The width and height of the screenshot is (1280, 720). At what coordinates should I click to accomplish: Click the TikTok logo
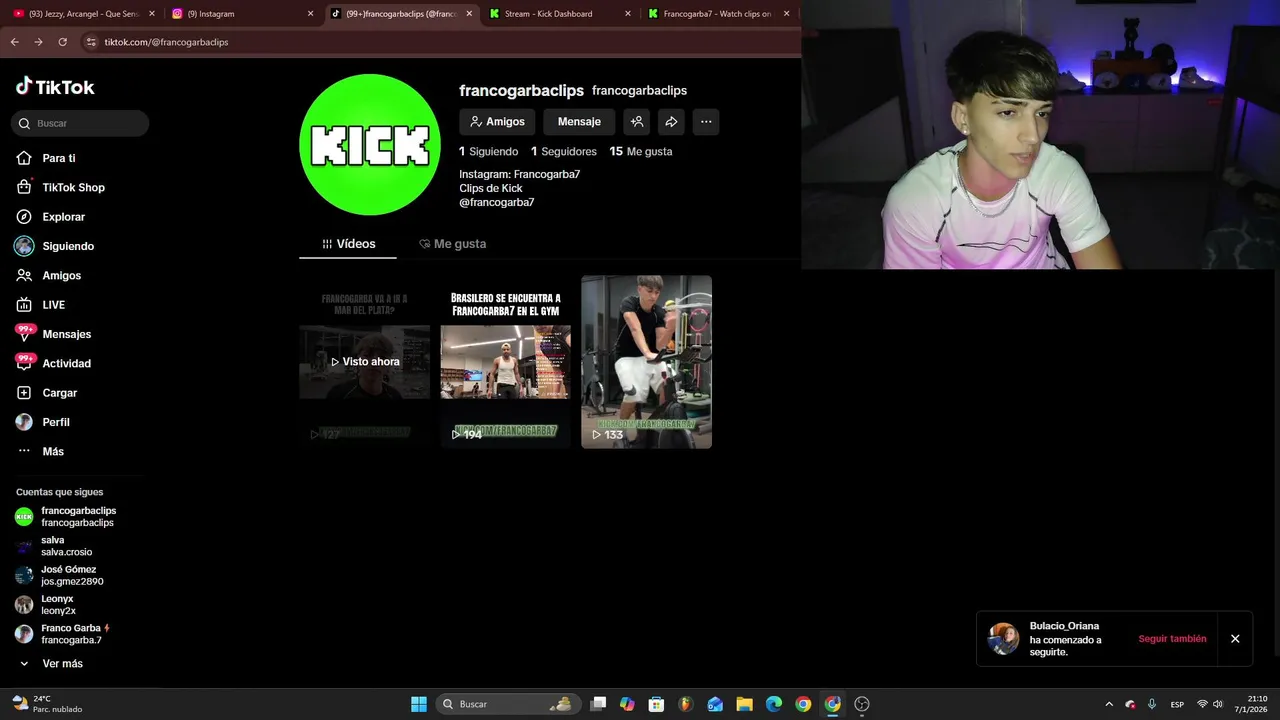55,87
